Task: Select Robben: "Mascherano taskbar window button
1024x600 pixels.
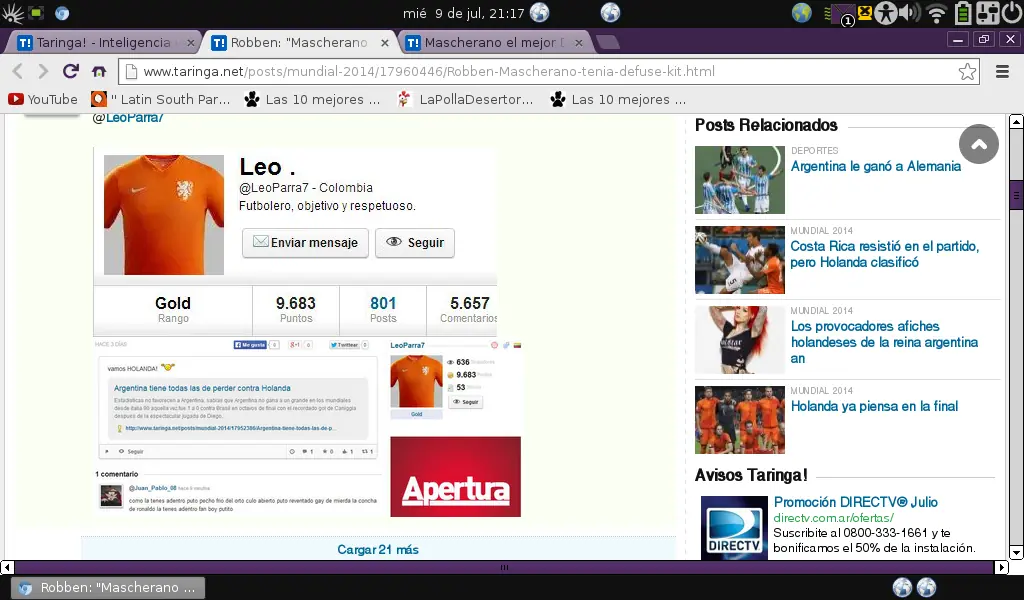Action: [x=109, y=588]
